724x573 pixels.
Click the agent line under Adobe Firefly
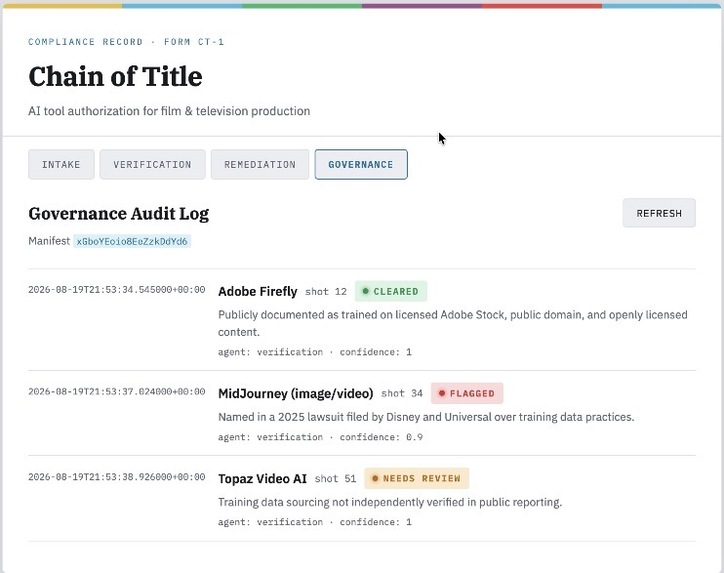[315, 352]
